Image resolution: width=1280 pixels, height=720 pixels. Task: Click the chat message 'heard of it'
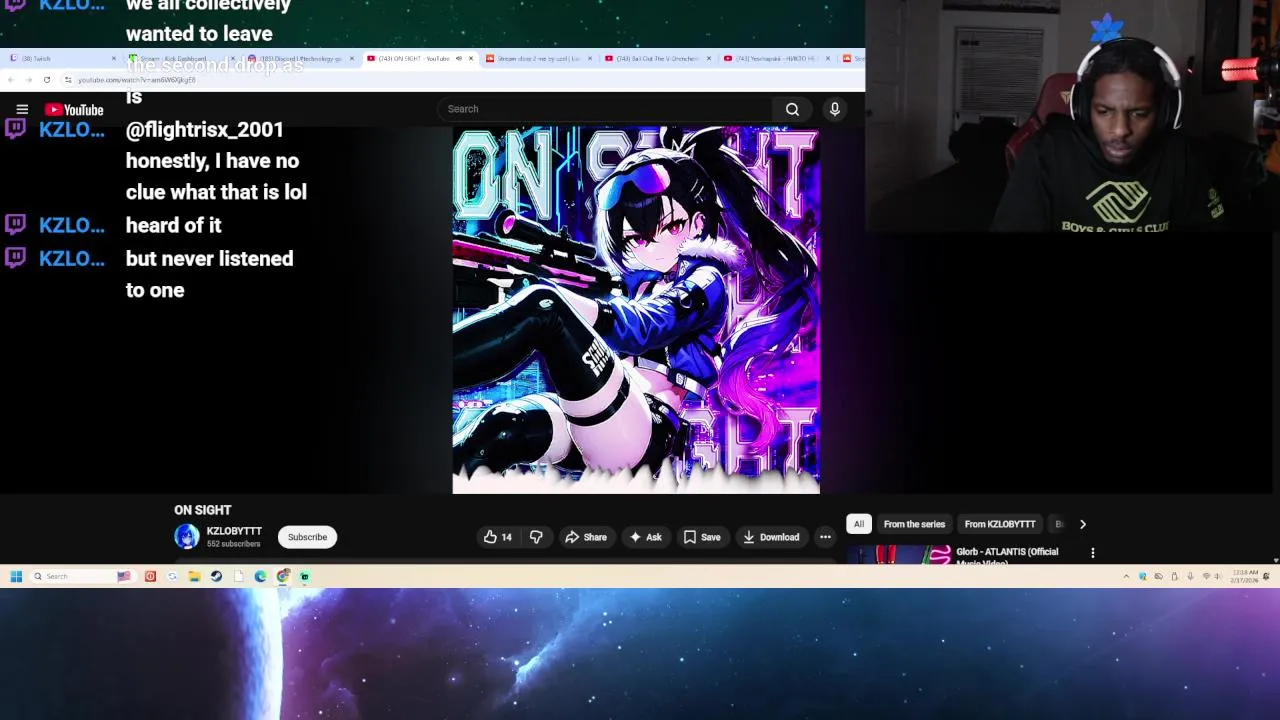click(173, 225)
